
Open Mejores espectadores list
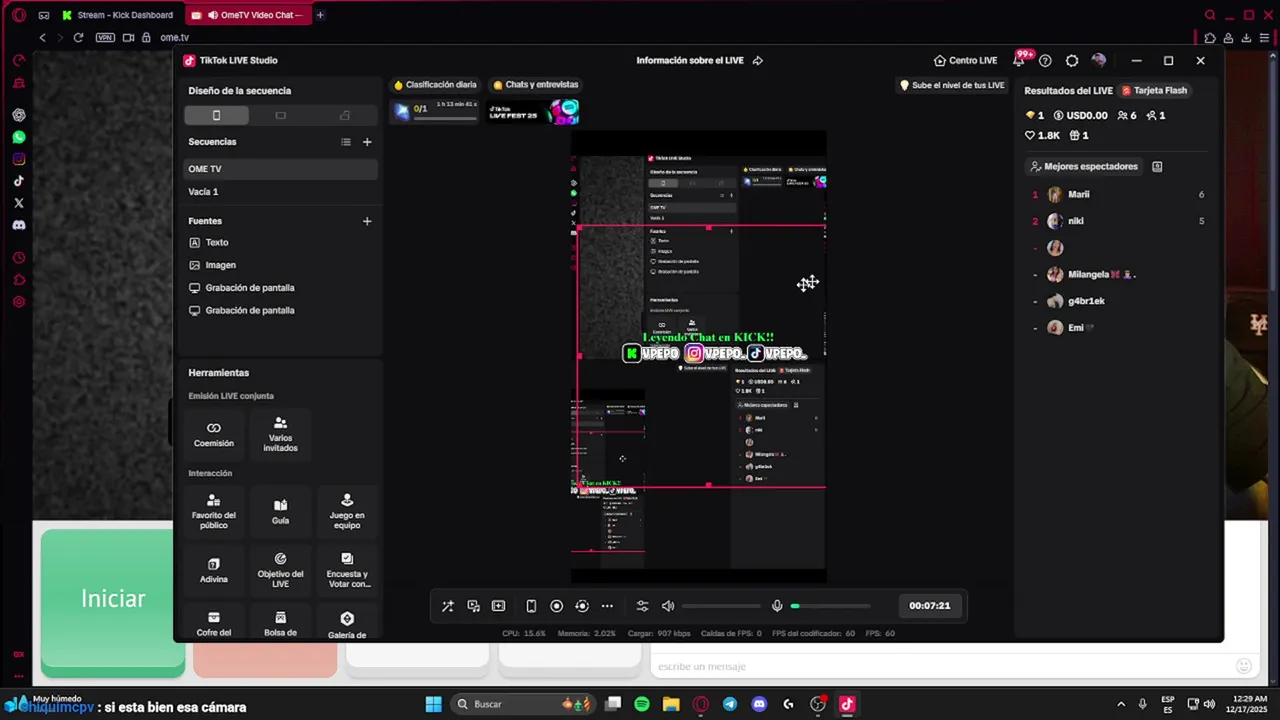(x=1085, y=167)
